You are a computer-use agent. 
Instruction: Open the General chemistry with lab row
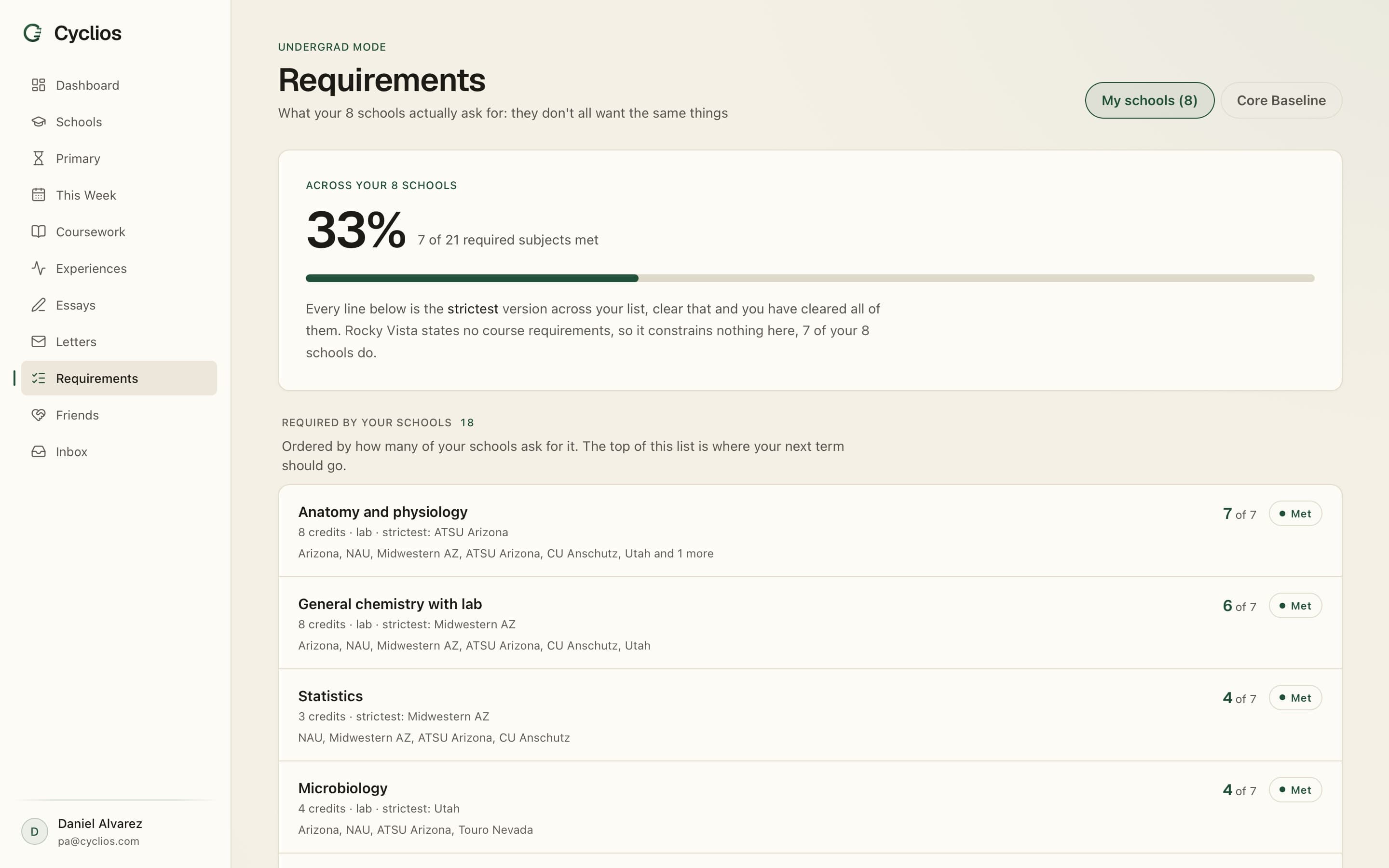point(810,623)
